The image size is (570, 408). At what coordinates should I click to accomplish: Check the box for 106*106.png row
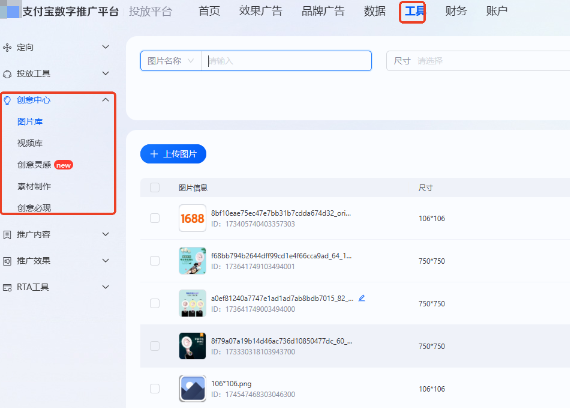tap(155, 389)
